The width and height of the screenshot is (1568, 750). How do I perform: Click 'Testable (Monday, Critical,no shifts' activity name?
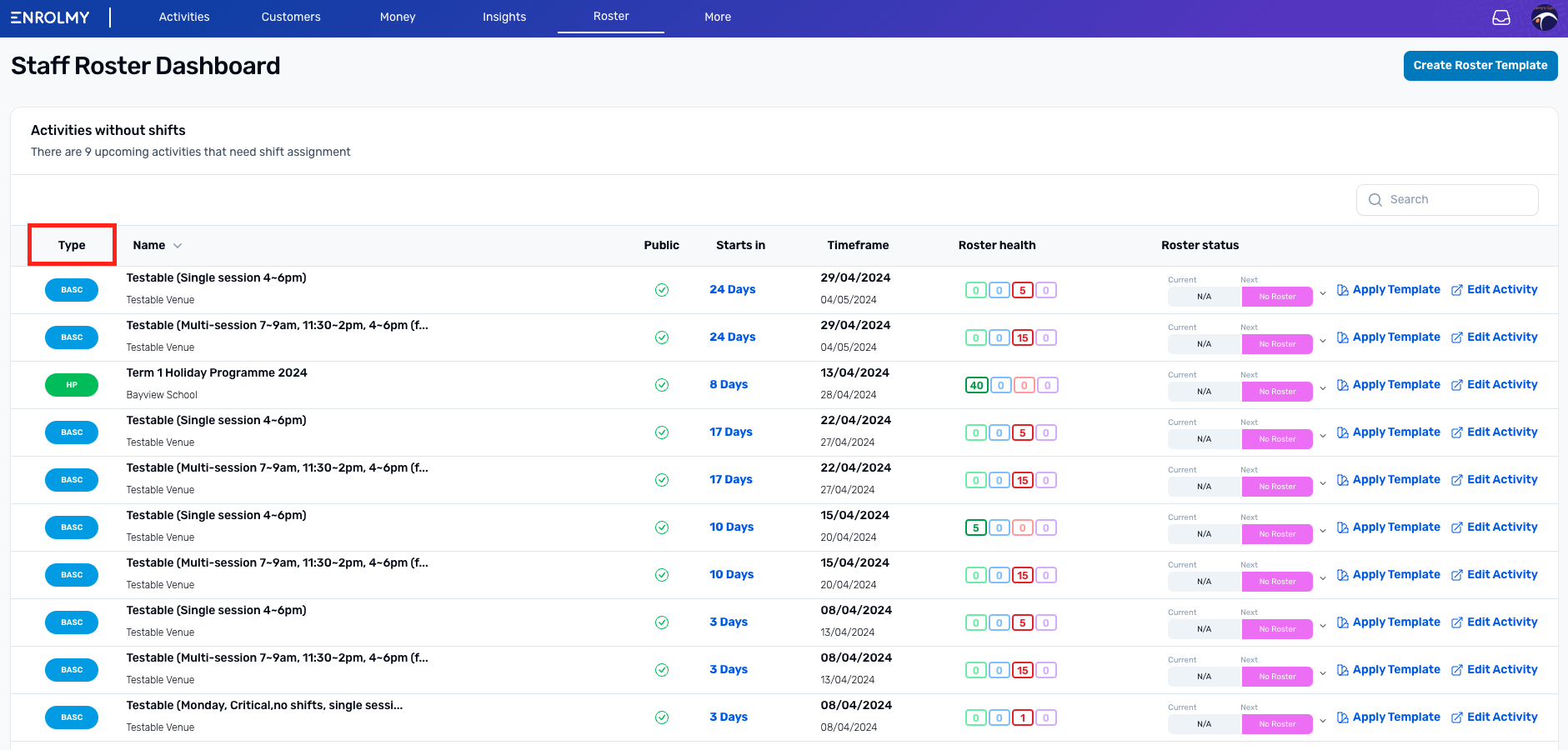pos(264,706)
